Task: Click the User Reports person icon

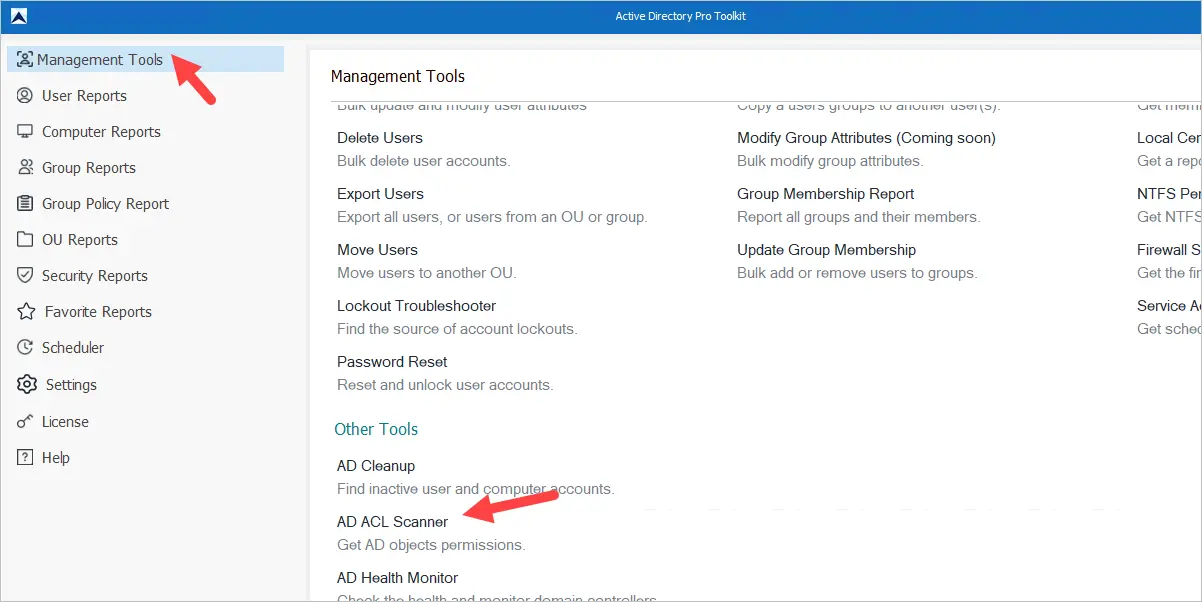Action: coord(25,96)
